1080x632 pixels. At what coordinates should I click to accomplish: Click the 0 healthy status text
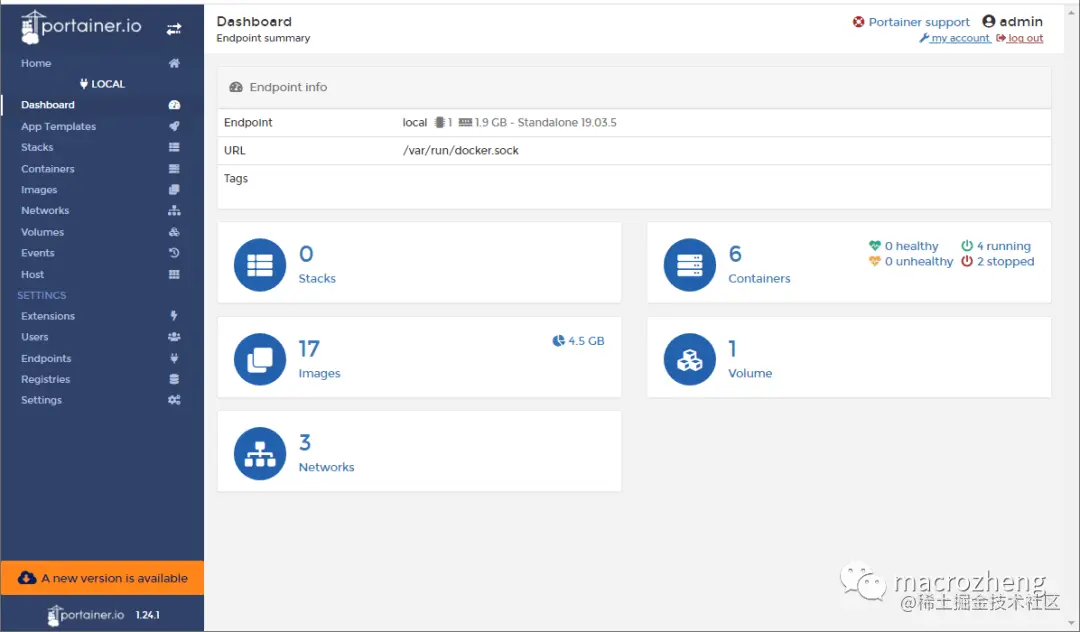pos(911,246)
